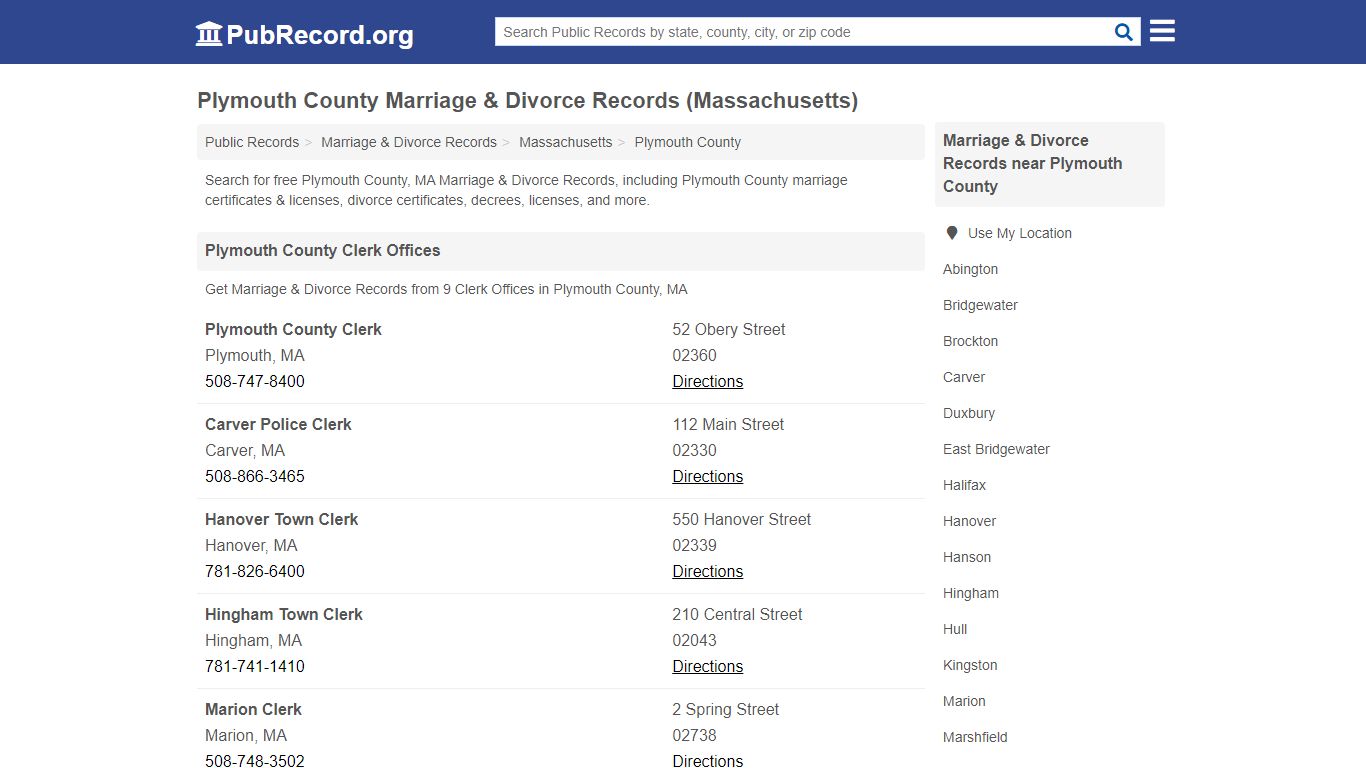The image size is (1366, 768).
Task: Click the sidebar 'Records near Plymouth County' heading
Action: (x=1032, y=163)
